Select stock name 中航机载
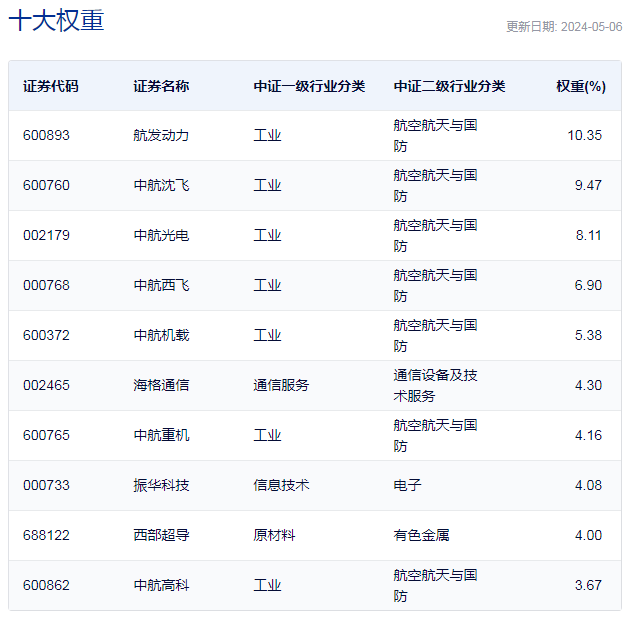Viewport: 628px width, 618px height. coord(161,335)
